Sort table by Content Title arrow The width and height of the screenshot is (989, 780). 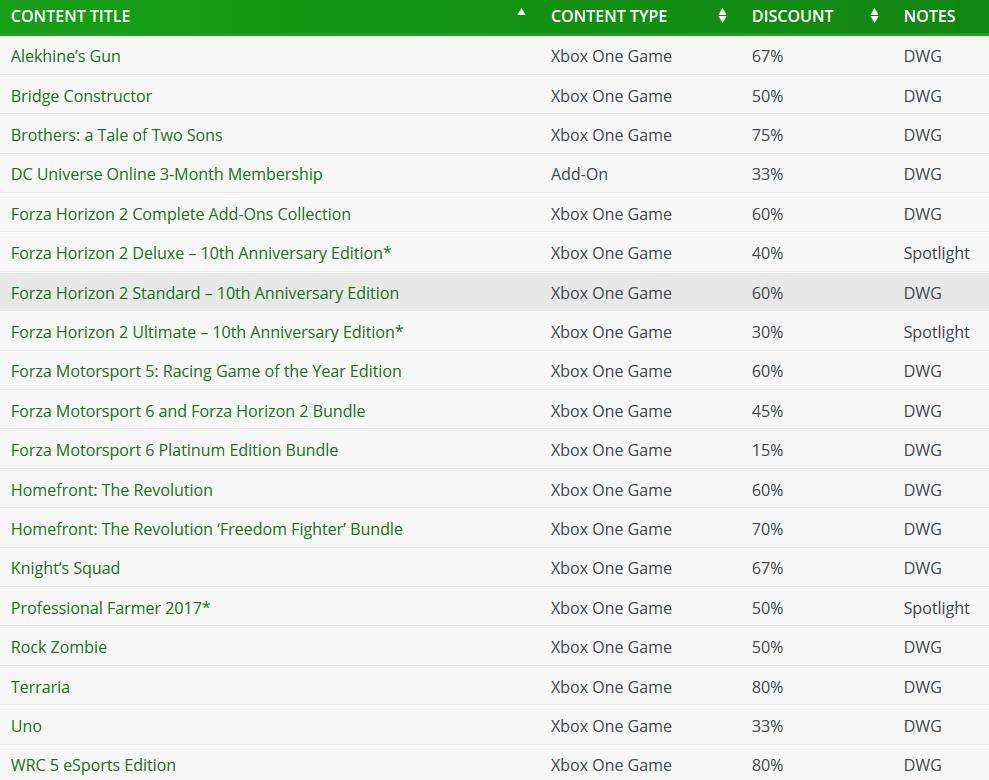pos(521,12)
